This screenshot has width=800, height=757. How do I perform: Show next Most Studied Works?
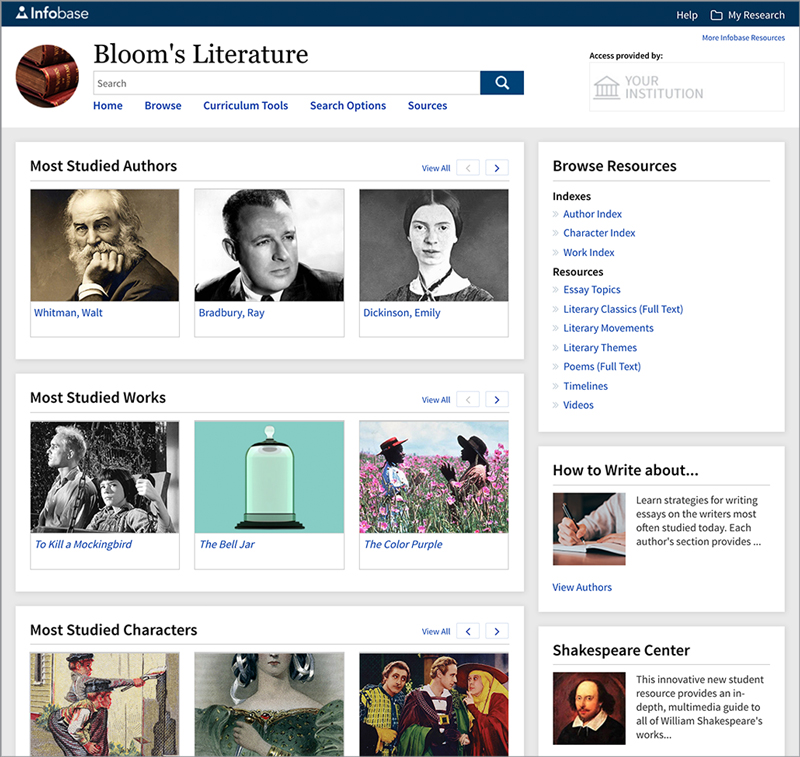coord(496,399)
